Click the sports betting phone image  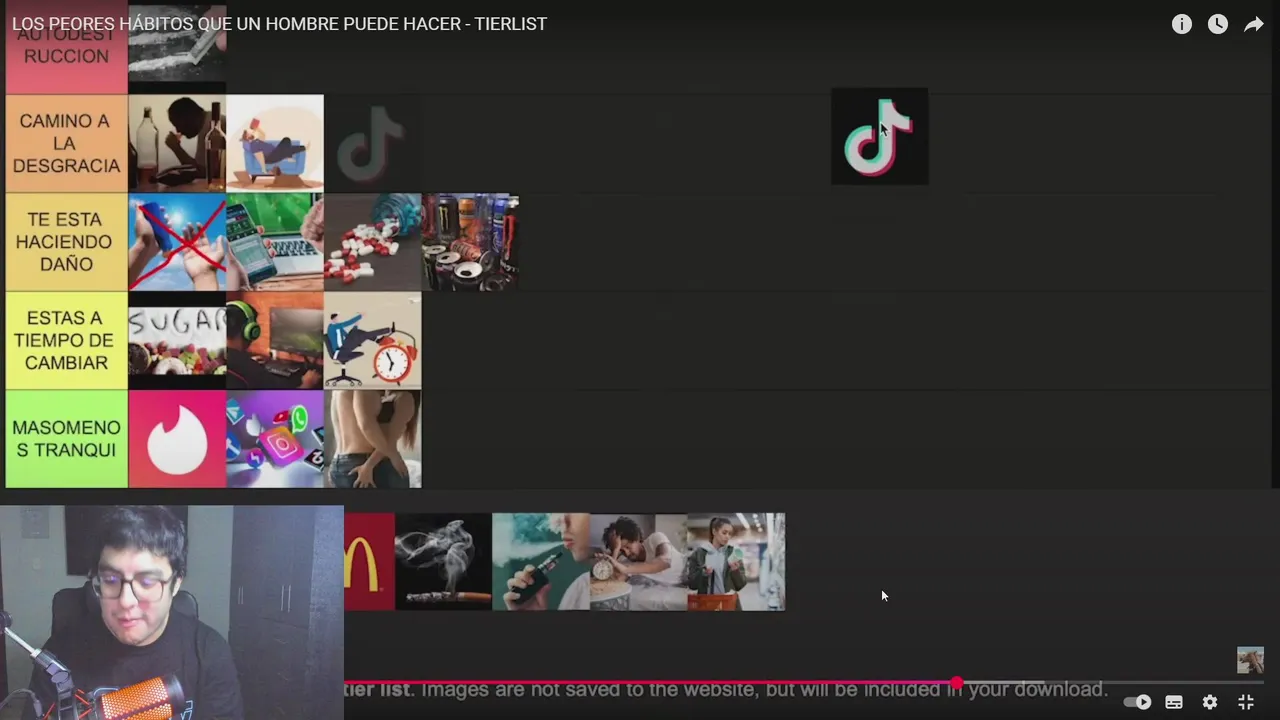275,242
